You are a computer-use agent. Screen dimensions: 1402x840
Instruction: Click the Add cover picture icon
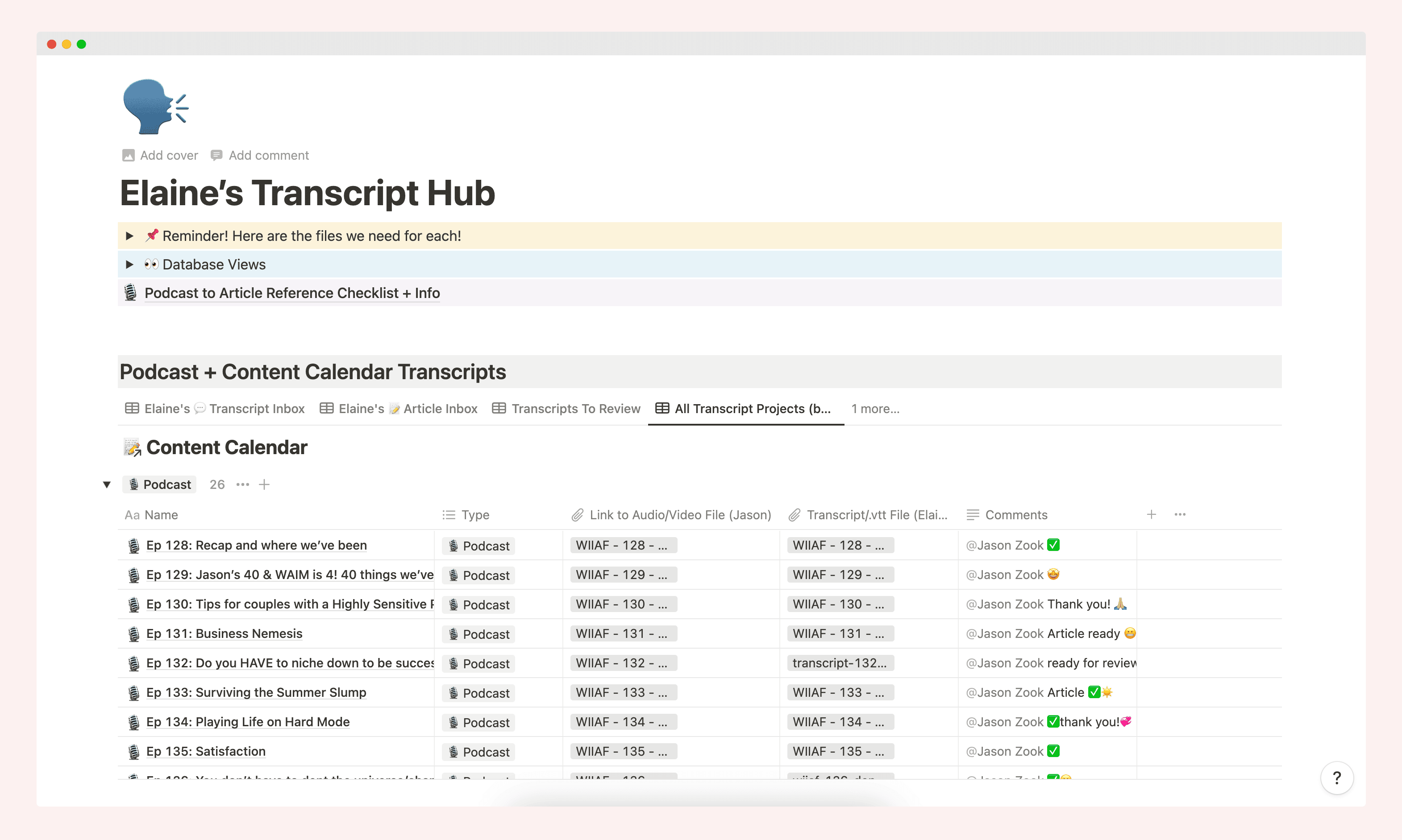click(128, 155)
